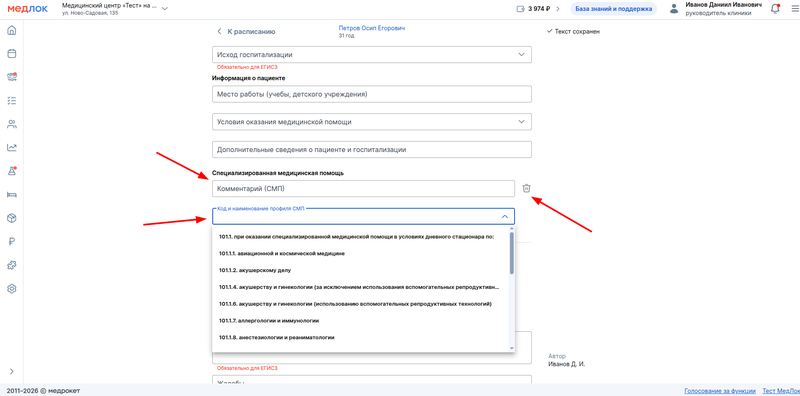Click the dropdown list scroll down arrow
This screenshot has height=396, width=800.
[x=512, y=348]
